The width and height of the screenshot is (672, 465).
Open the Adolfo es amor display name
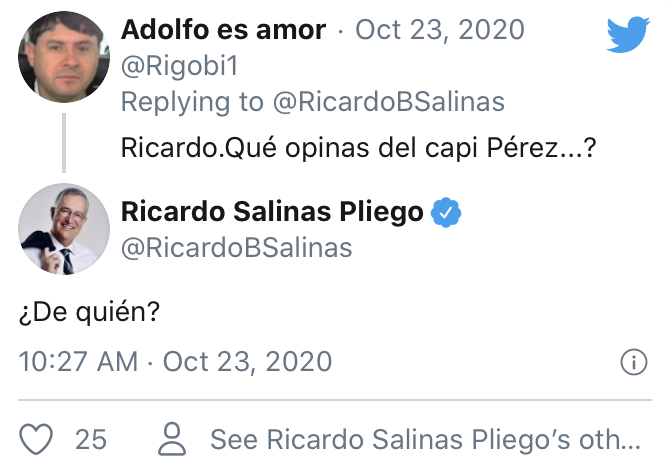223,30
